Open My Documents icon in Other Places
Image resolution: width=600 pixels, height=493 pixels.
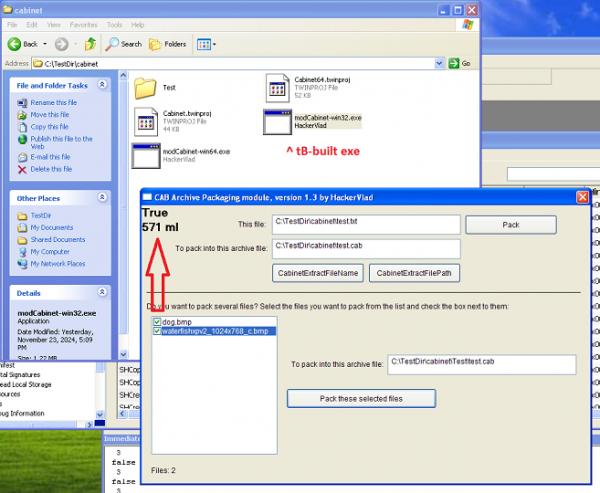tap(22, 228)
